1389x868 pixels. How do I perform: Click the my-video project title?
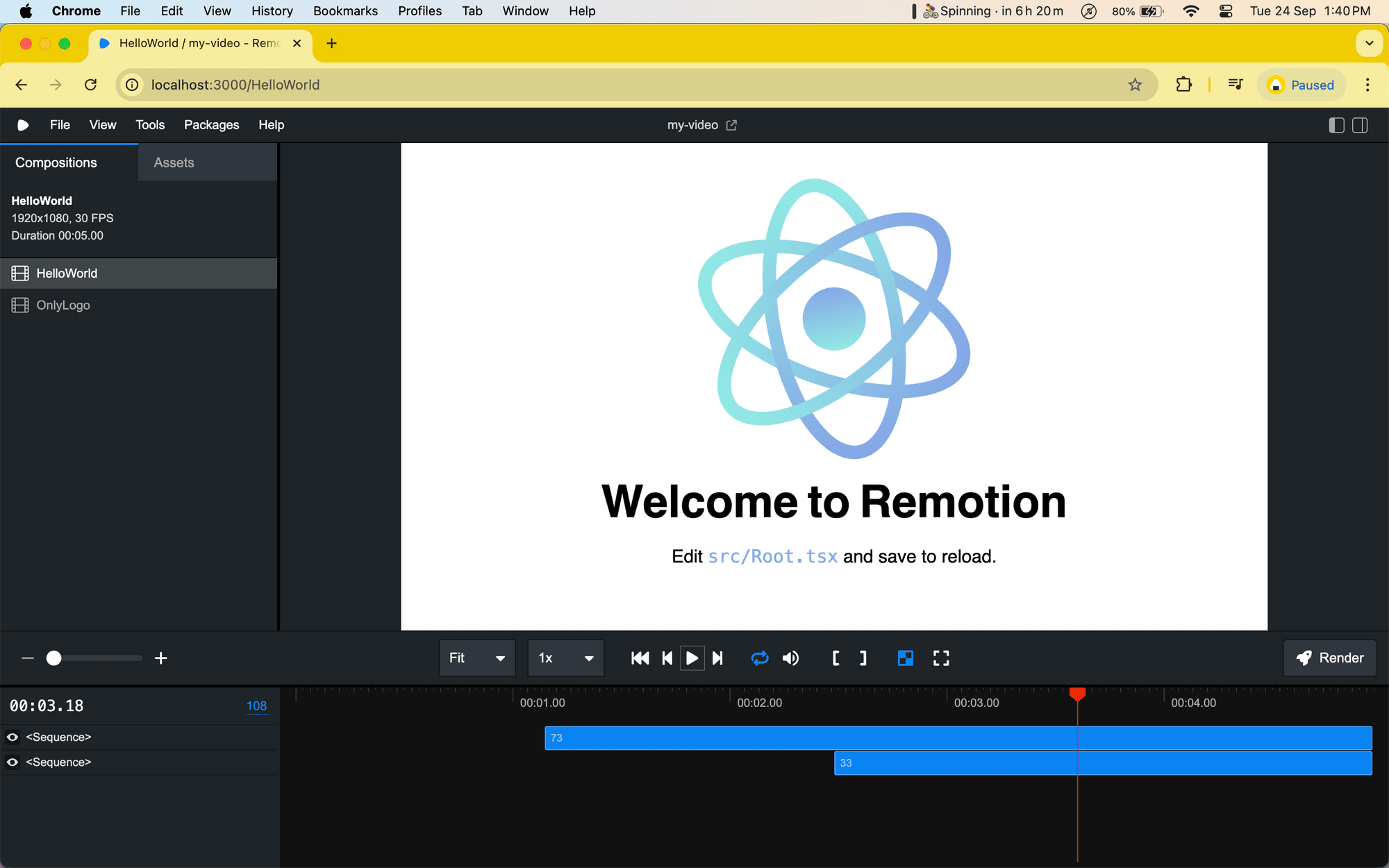click(692, 125)
